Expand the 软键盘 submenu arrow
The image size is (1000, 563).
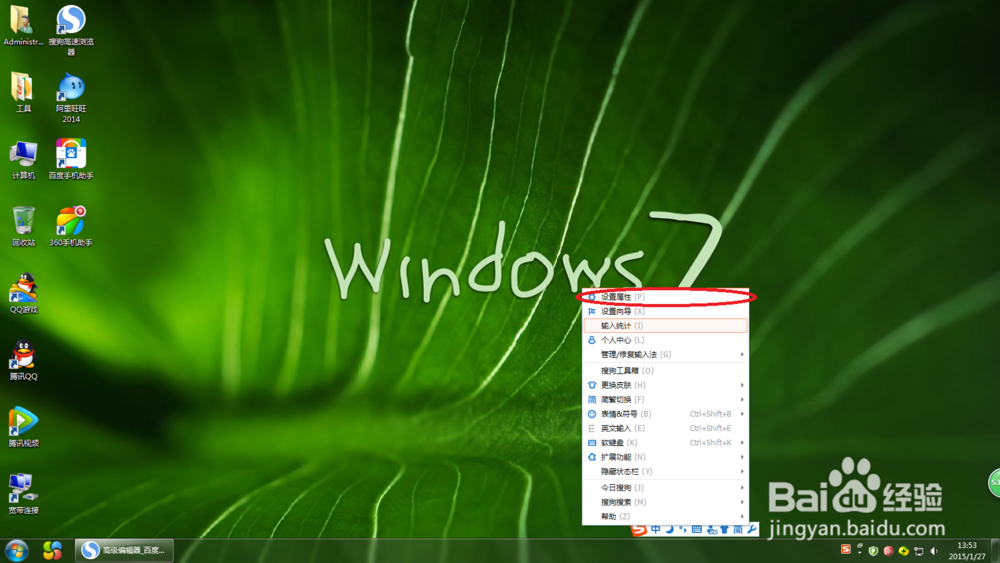pos(742,442)
